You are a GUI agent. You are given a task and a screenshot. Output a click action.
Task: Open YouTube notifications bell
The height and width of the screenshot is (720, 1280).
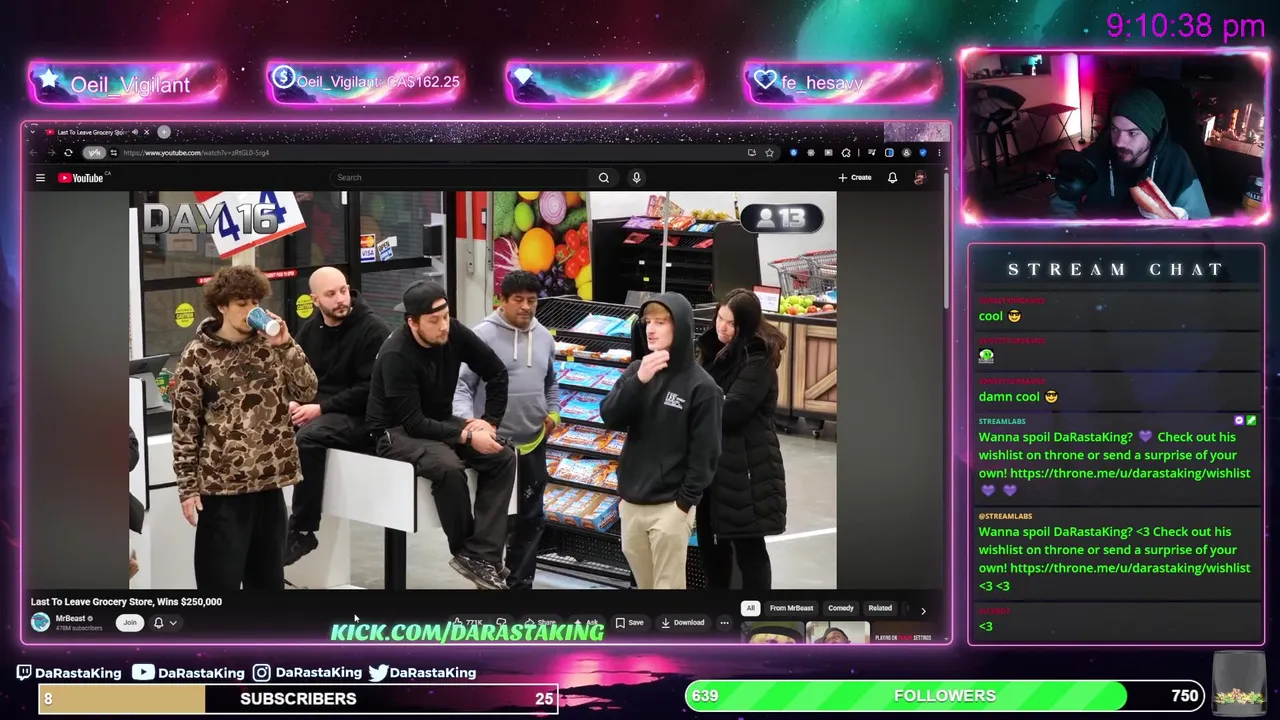tap(892, 177)
